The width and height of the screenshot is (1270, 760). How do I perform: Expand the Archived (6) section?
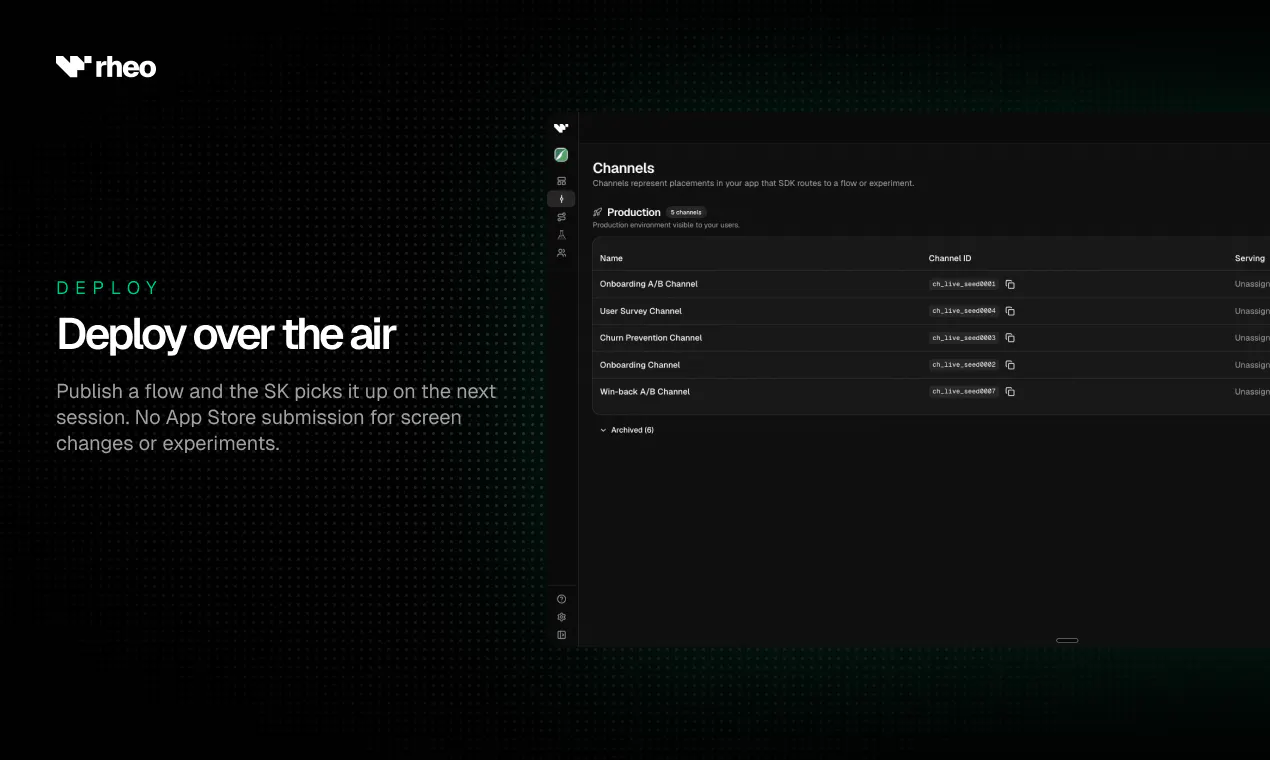[627, 430]
